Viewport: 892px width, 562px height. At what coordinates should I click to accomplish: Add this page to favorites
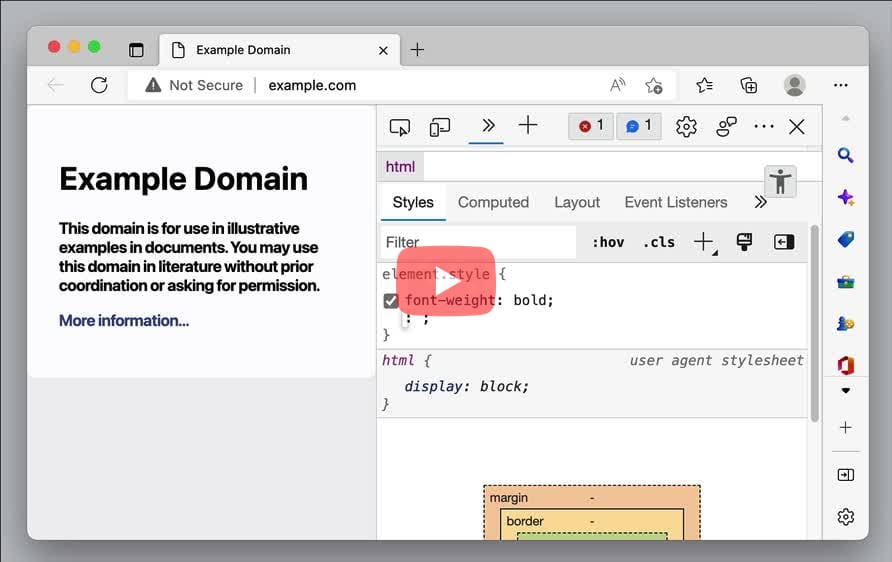pos(654,86)
